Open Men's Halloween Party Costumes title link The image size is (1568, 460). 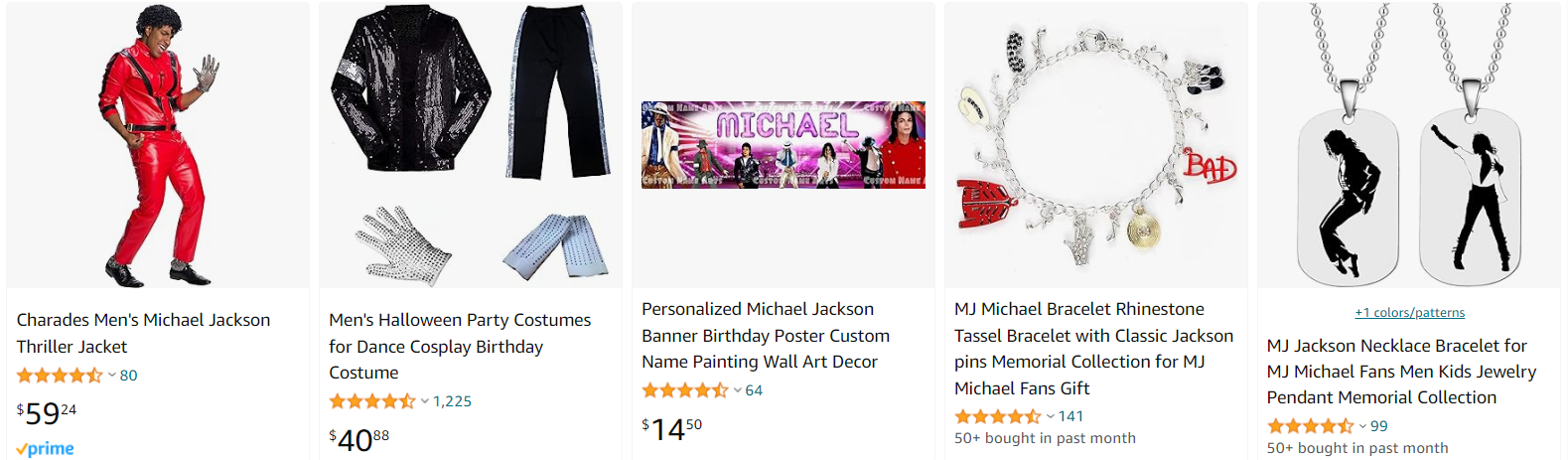coord(460,346)
